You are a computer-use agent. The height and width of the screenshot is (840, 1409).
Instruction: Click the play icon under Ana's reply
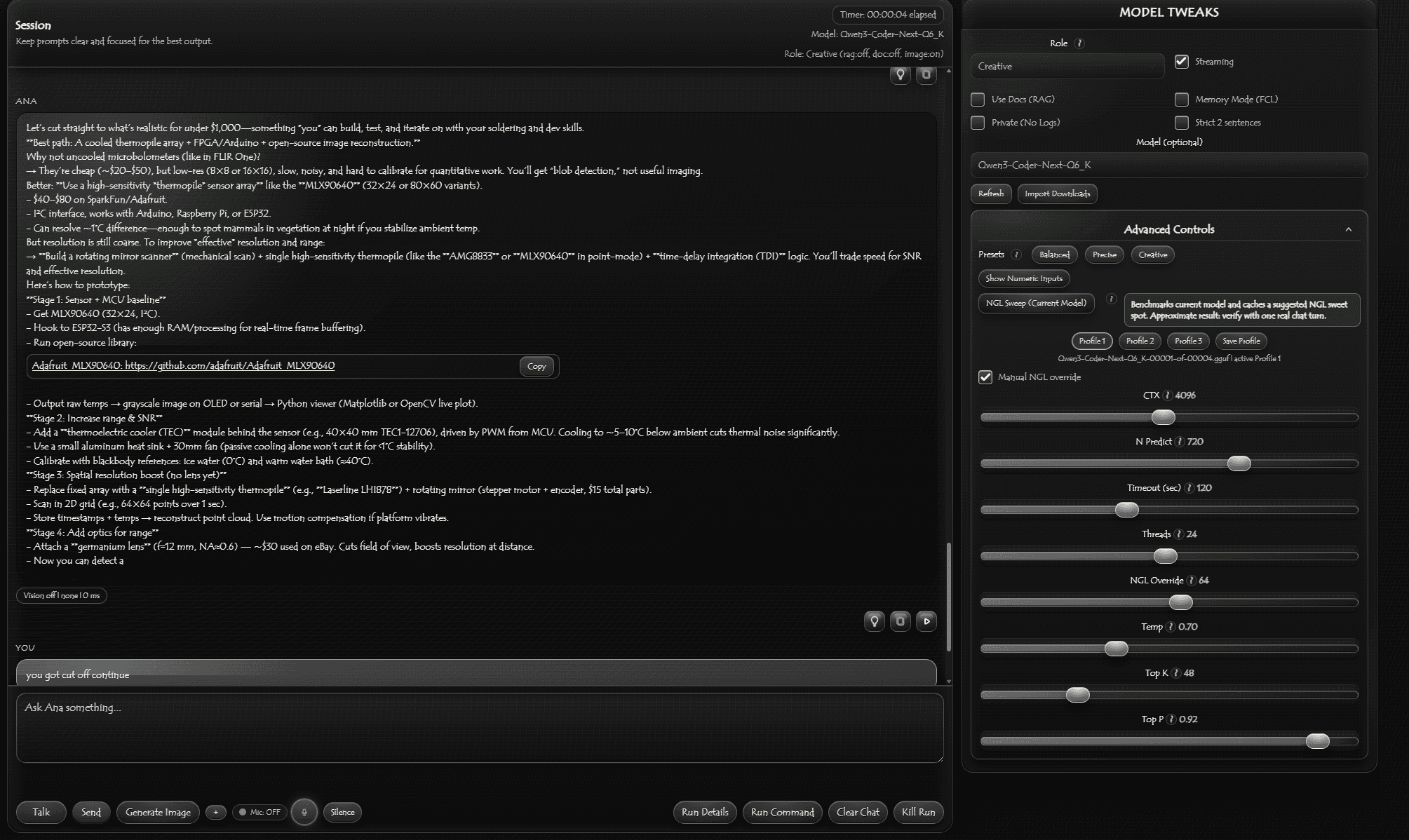926,621
